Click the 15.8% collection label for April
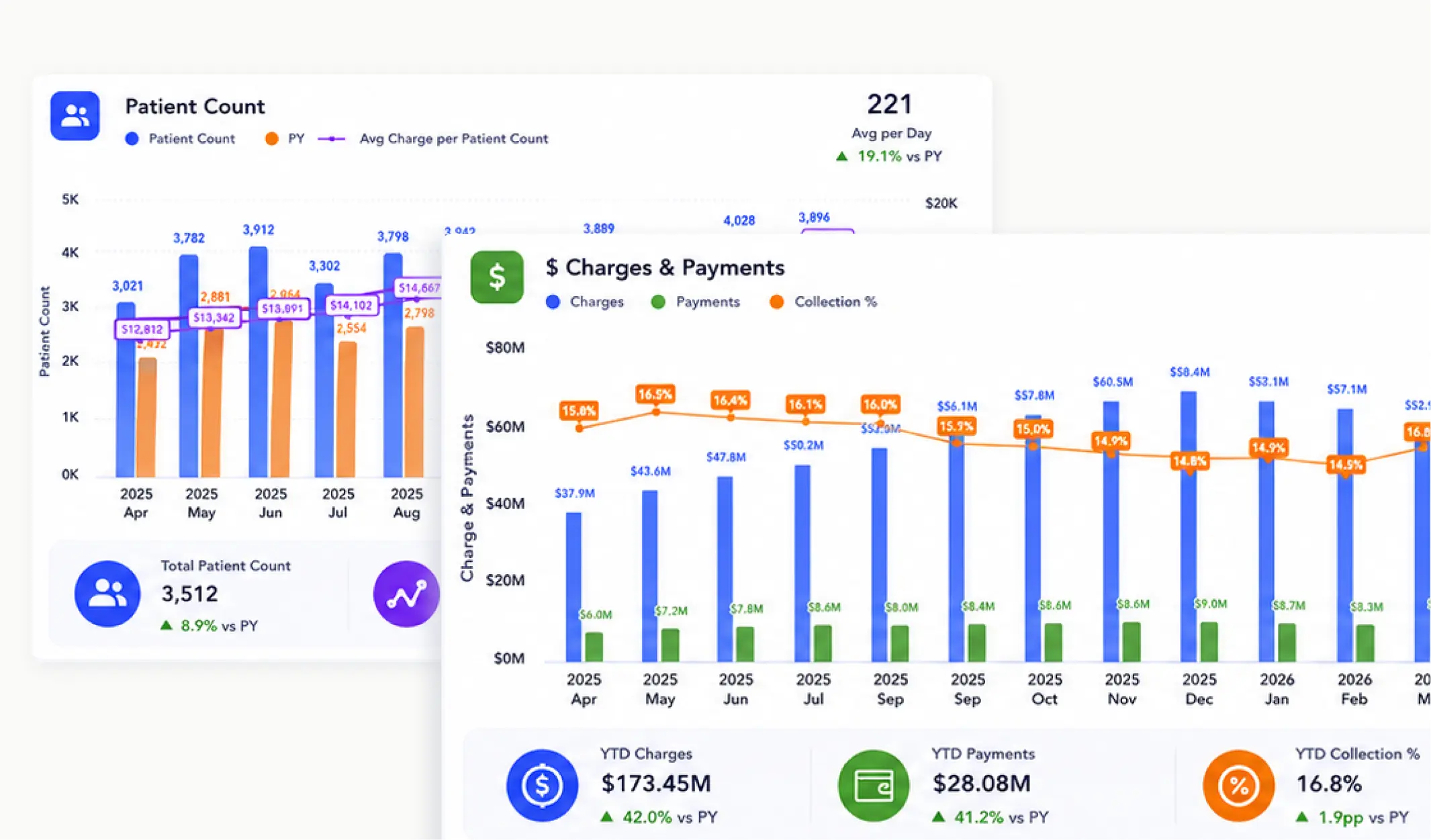 (x=579, y=410)
